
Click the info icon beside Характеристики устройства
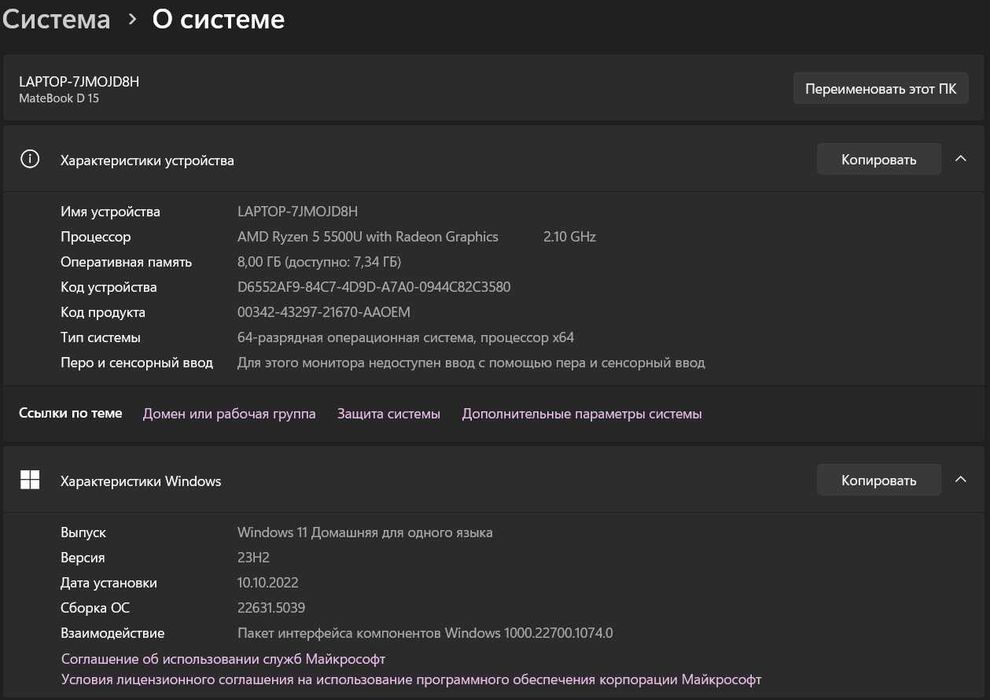[x=30, y=159]
